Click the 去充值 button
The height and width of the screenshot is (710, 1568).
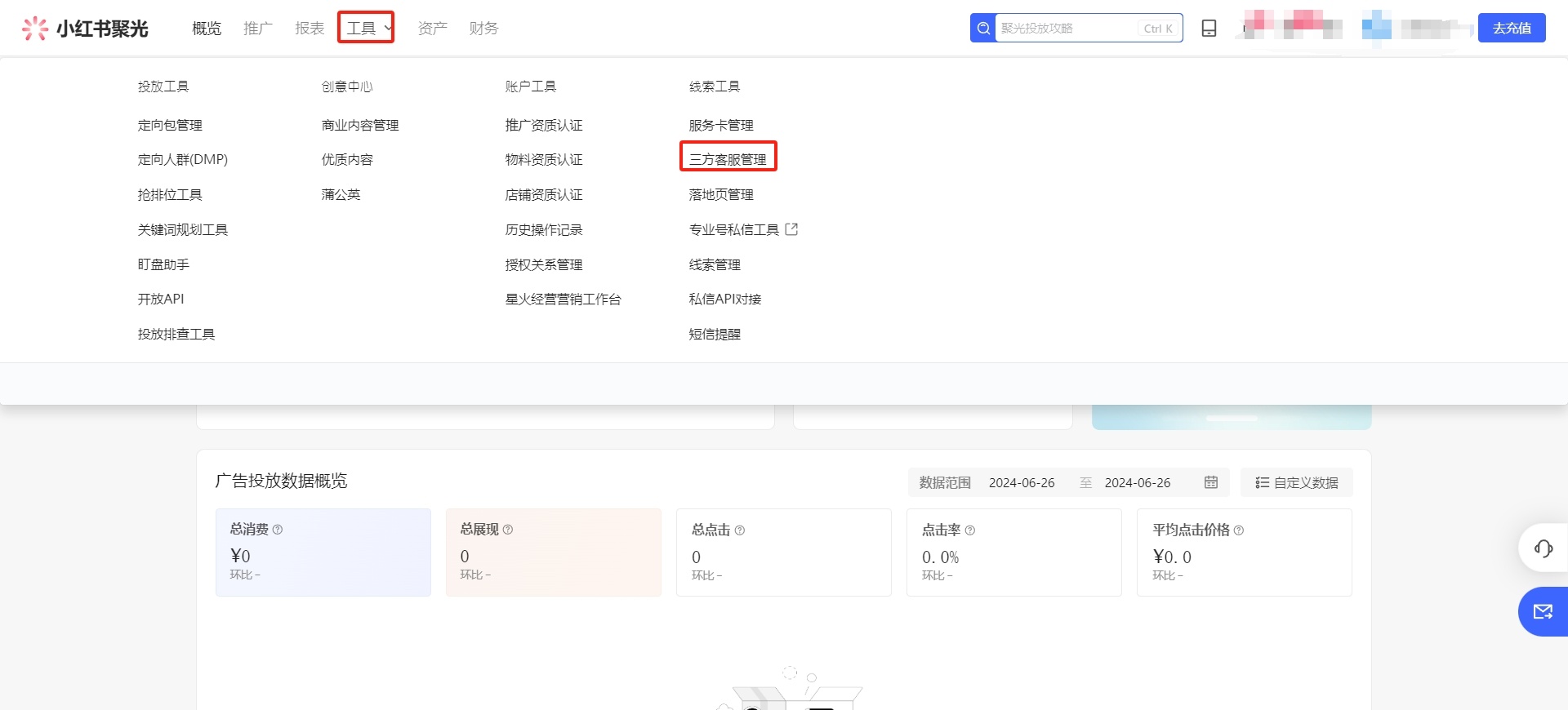pos(1512,28)
